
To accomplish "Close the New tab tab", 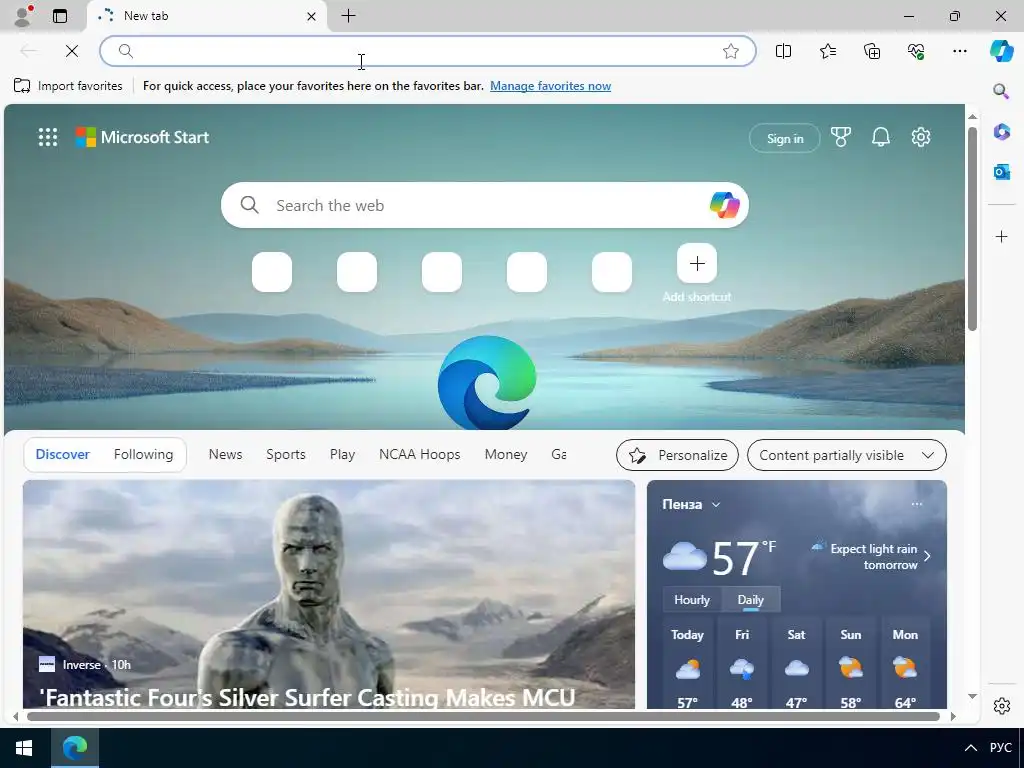I will tap(312, 16).
